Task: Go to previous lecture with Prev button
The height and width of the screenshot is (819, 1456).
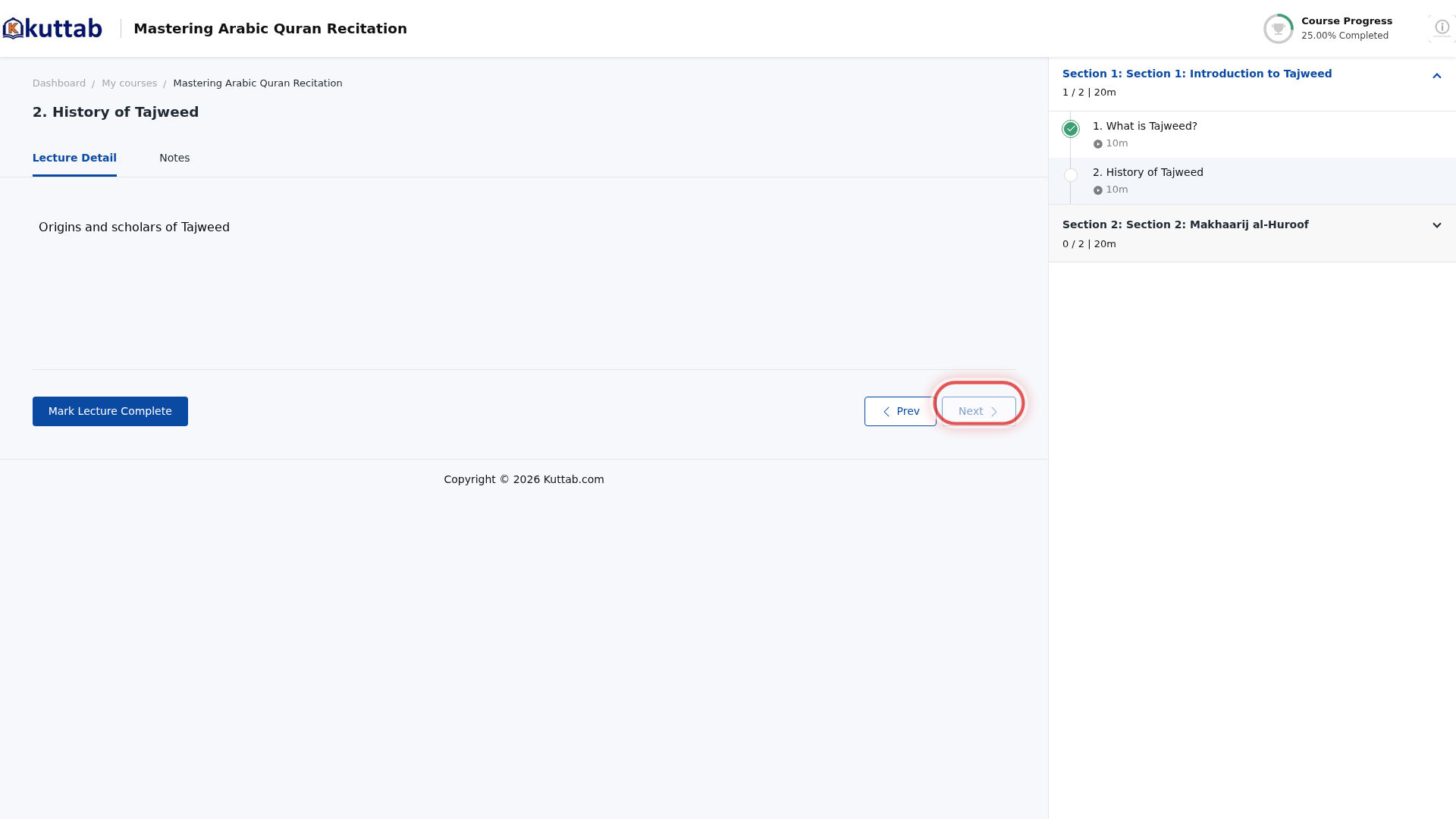Action: (x=900, y=411)
